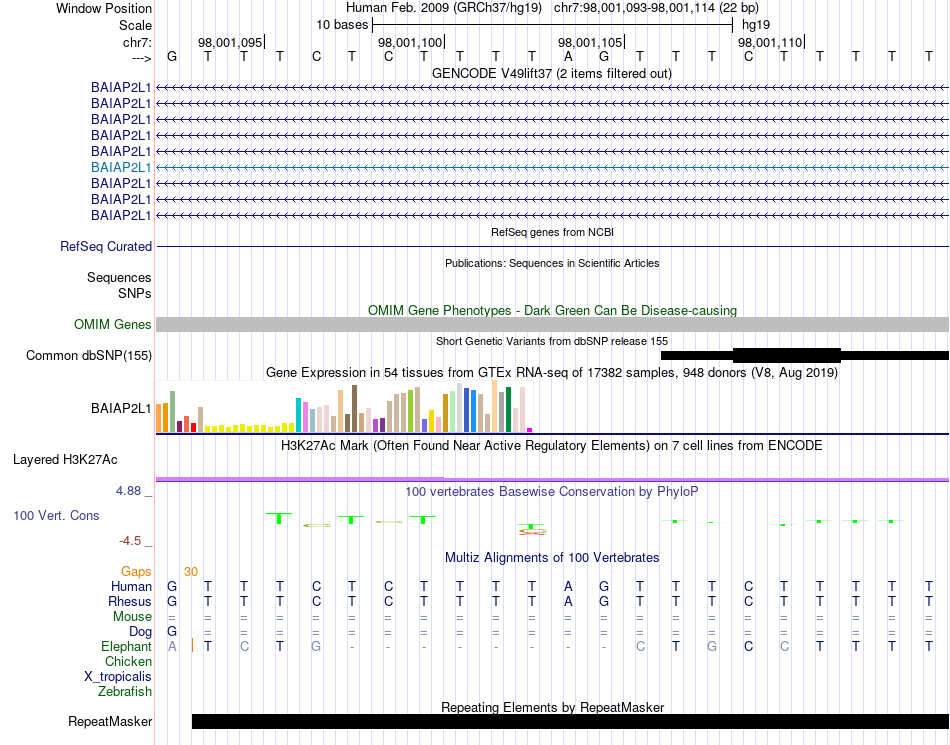Click the A base in the ruler sequence row
Screen dimensions: 950x745
[568, 57]
